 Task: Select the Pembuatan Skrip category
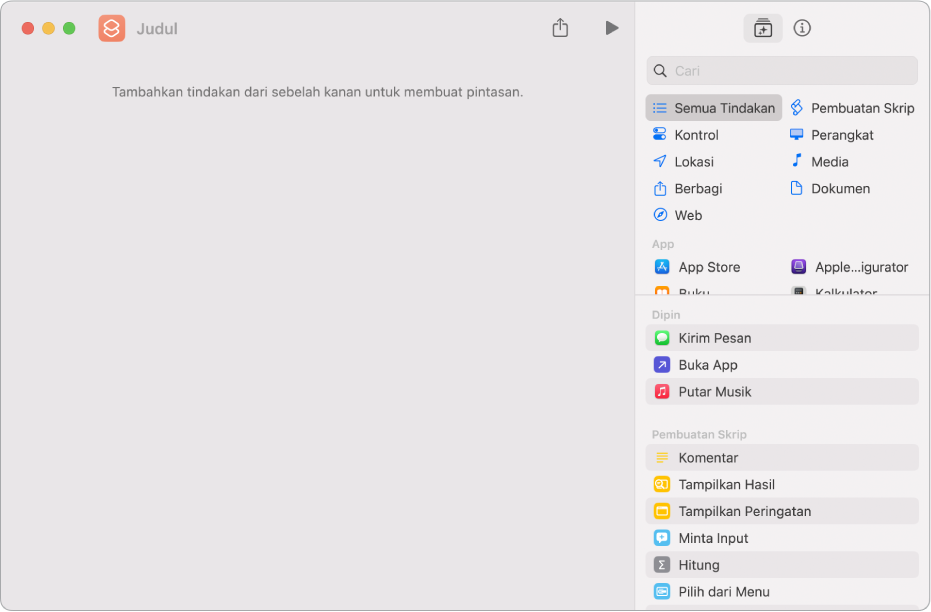coord(852,108)
